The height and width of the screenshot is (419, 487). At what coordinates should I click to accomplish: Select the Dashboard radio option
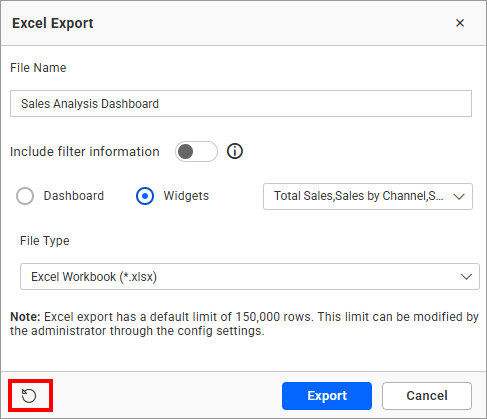pos(25,196)
